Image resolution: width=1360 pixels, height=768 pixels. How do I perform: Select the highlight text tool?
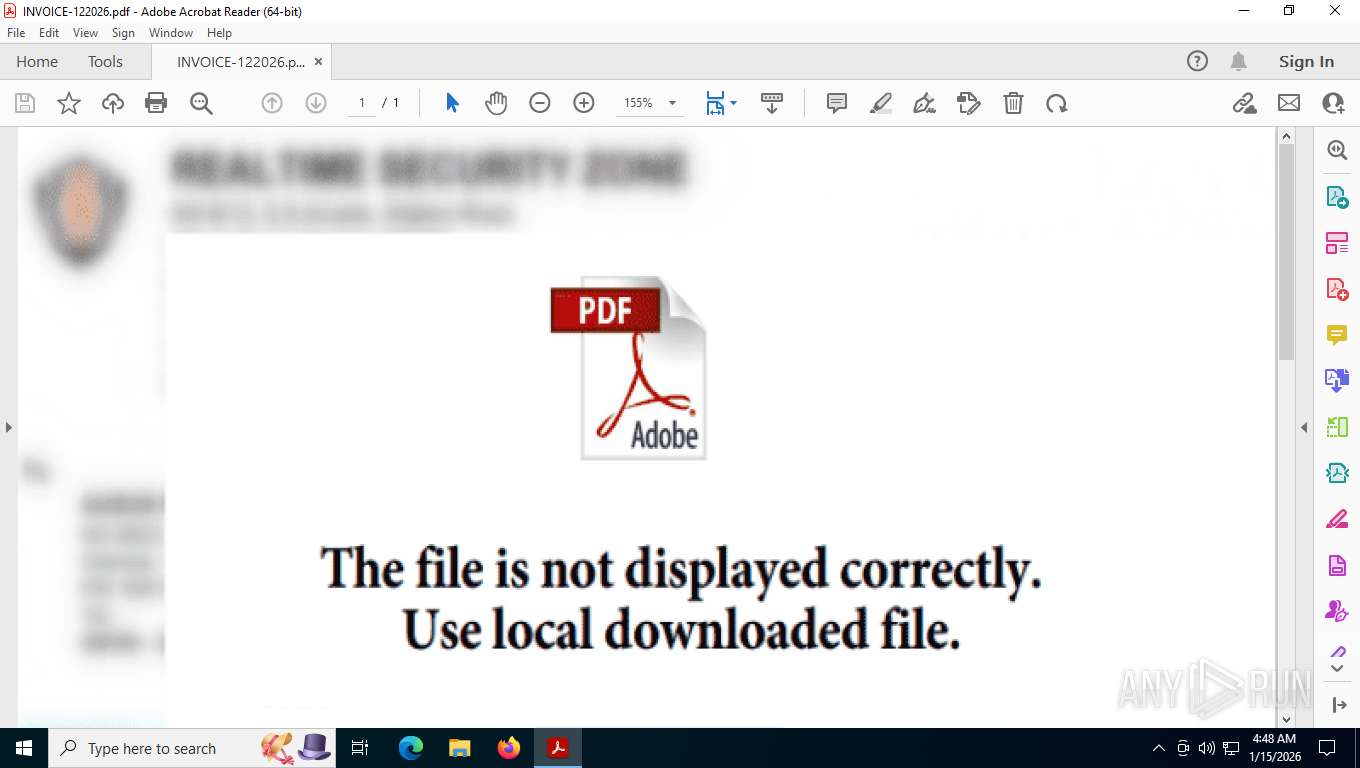click(x=881, y=103)
